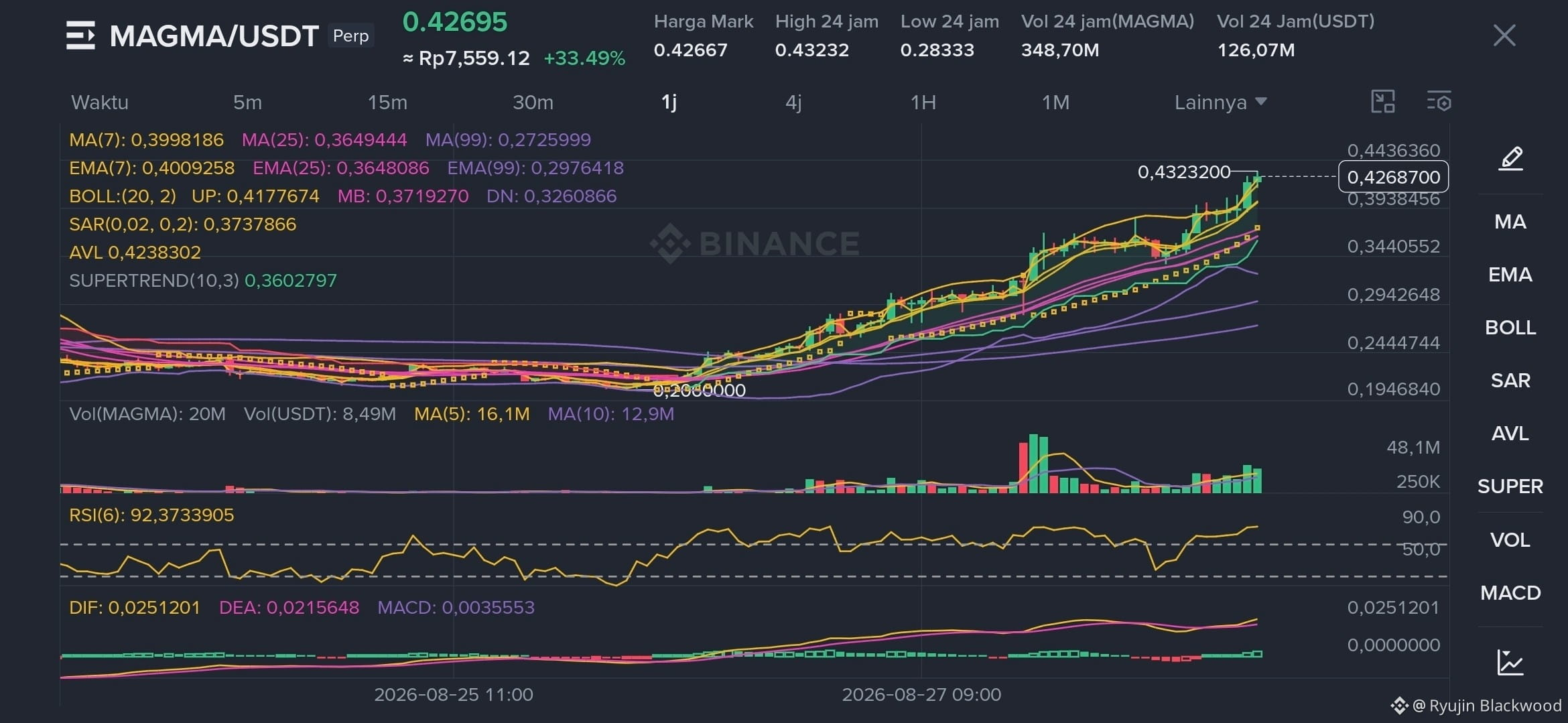Click the BOLL UP: 0,4177674 value
This screenshot has height=723, width=1568.
point(255,196)
